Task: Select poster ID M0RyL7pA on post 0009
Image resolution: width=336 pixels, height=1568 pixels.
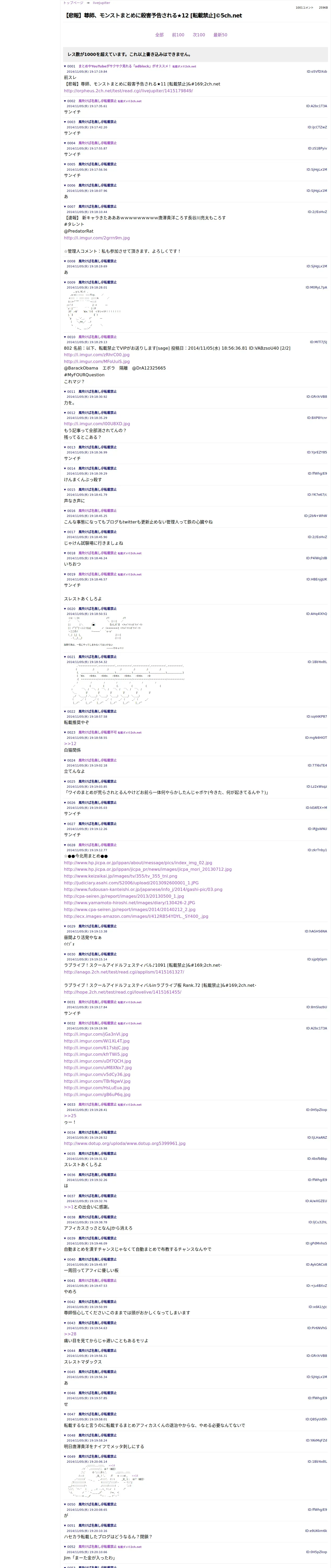Action: click(x=316, y=287)
